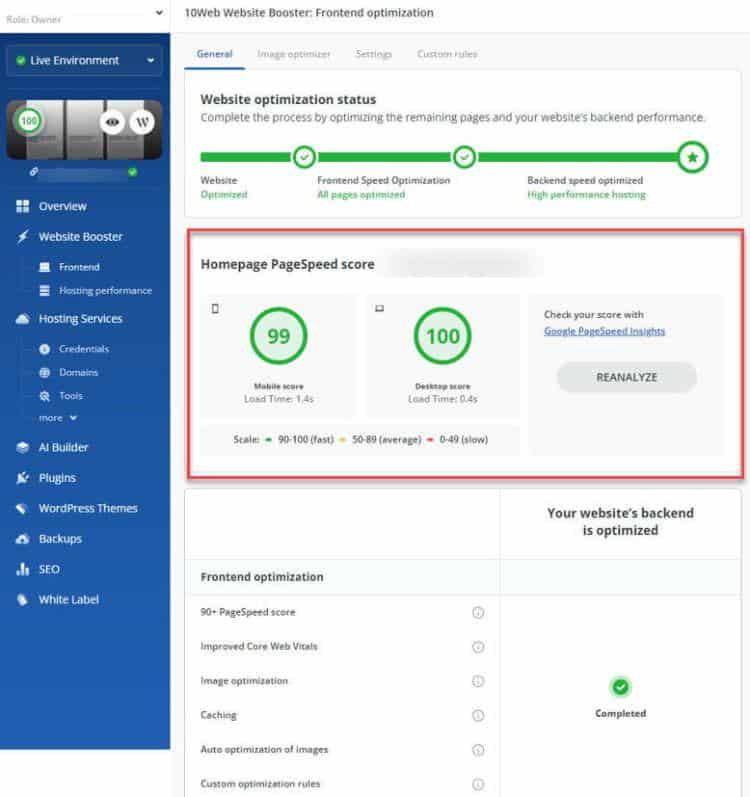Click 'All pages optimized' status text
This screenshot has width=750, height=797.
[361, 195]
